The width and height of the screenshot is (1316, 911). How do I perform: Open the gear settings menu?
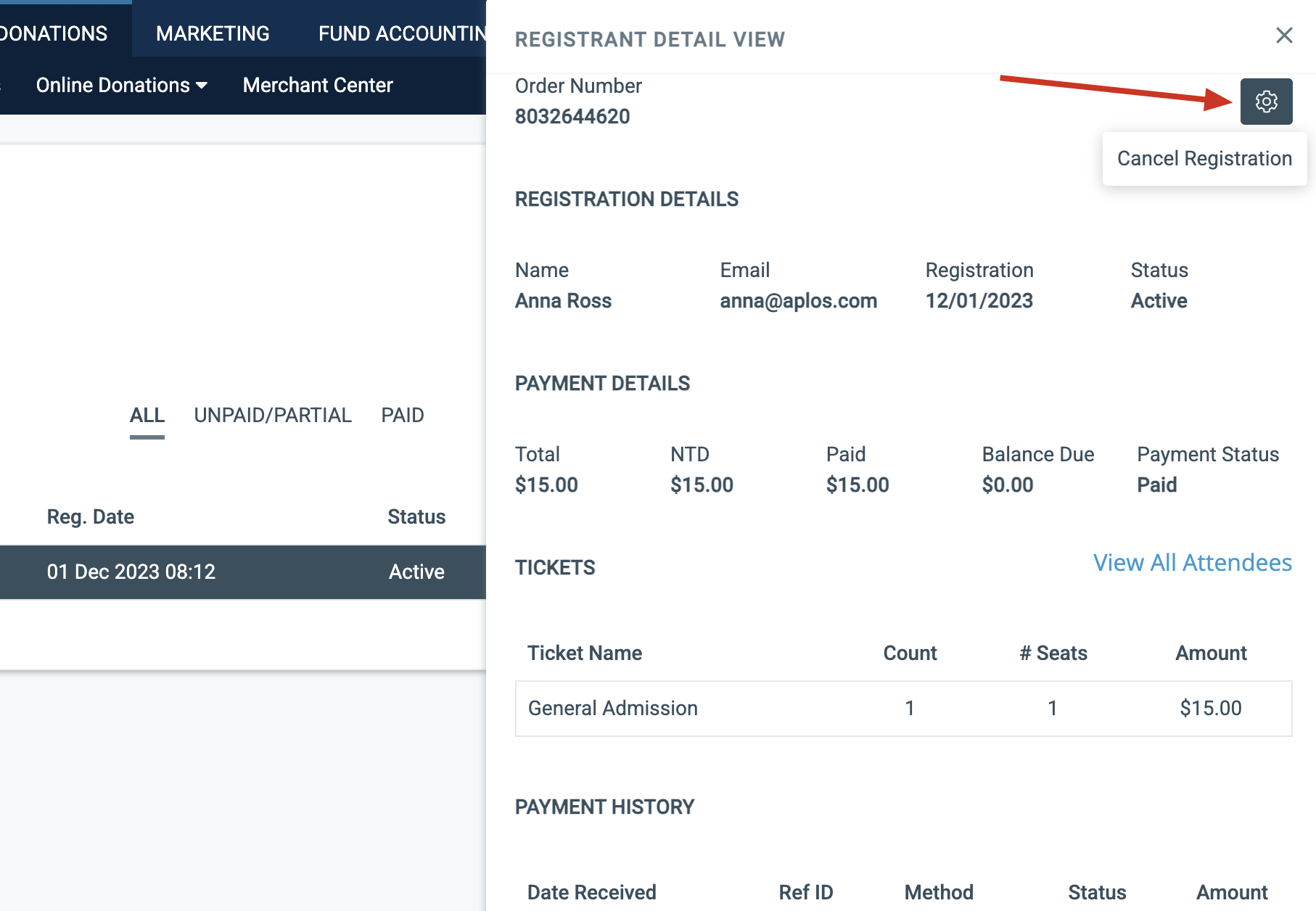pos(1266,102)
